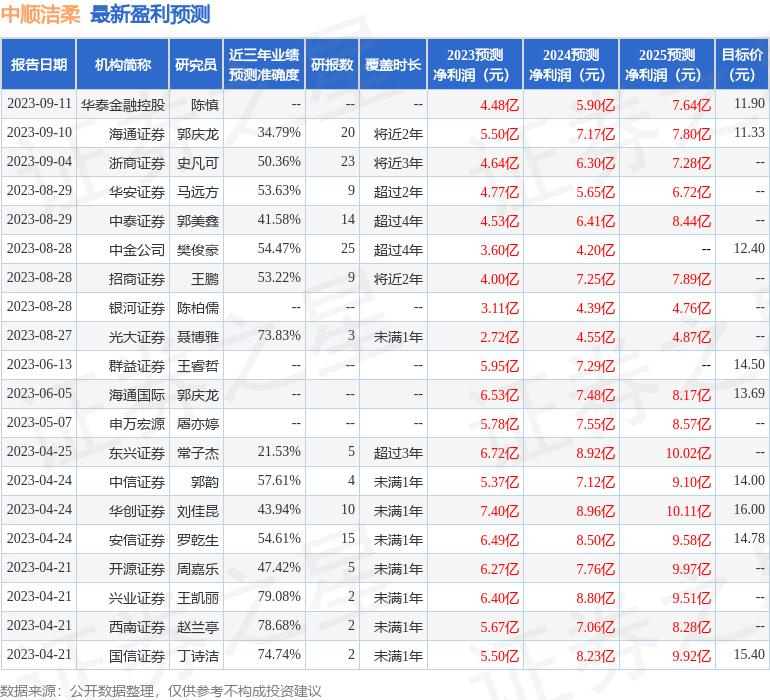Click researcher name 聂博雅
770x700 pixels.
pos(197,336)
